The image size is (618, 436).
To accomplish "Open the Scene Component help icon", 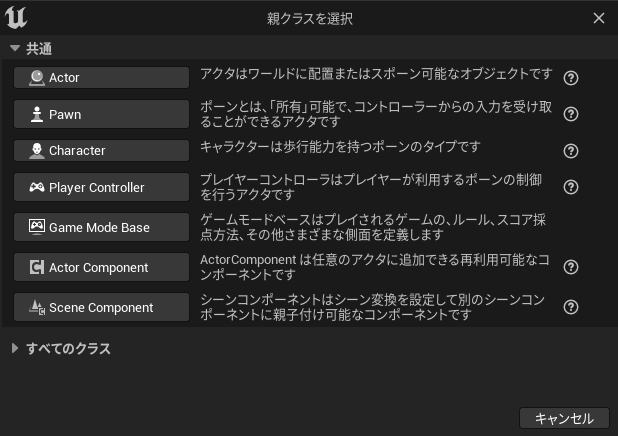I will pos(571,307).
